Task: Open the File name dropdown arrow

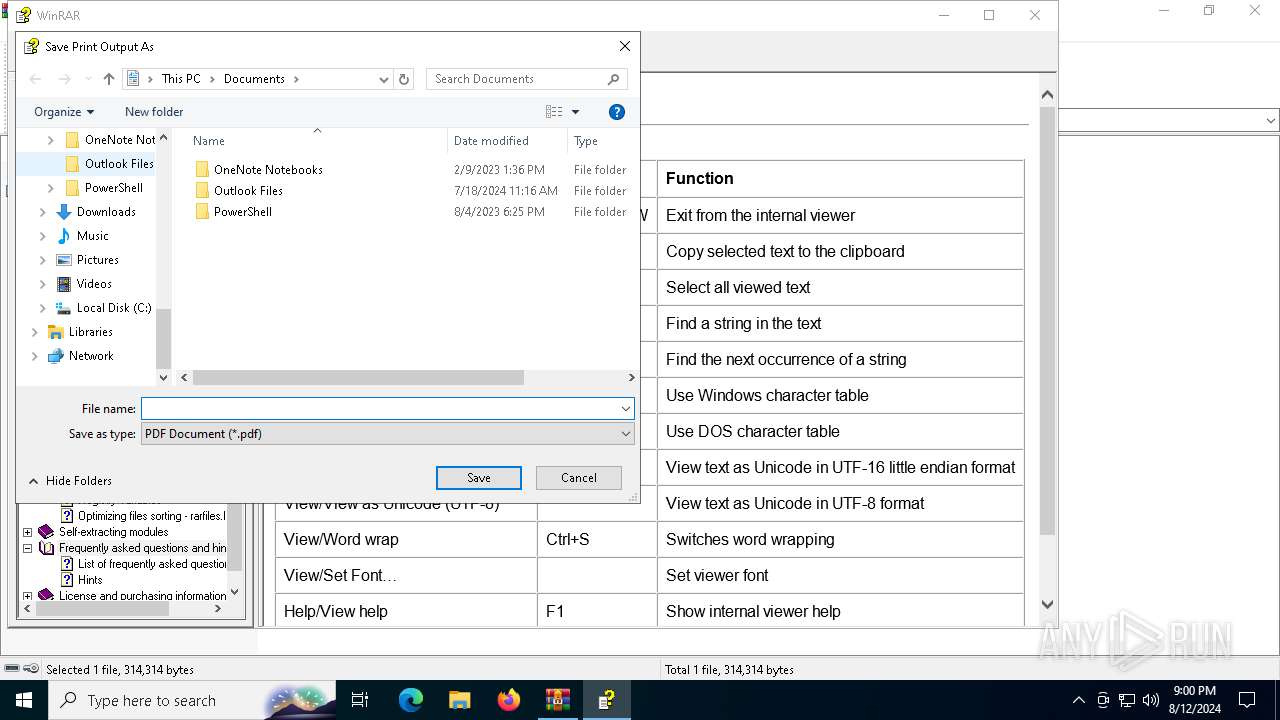Action: click(626, 408)
